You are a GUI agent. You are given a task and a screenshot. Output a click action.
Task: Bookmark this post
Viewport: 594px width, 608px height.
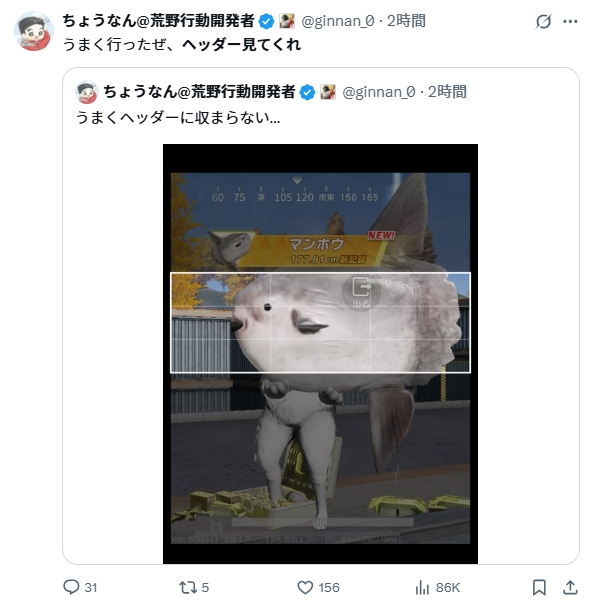pyautogui.click(x=539, y=587)
